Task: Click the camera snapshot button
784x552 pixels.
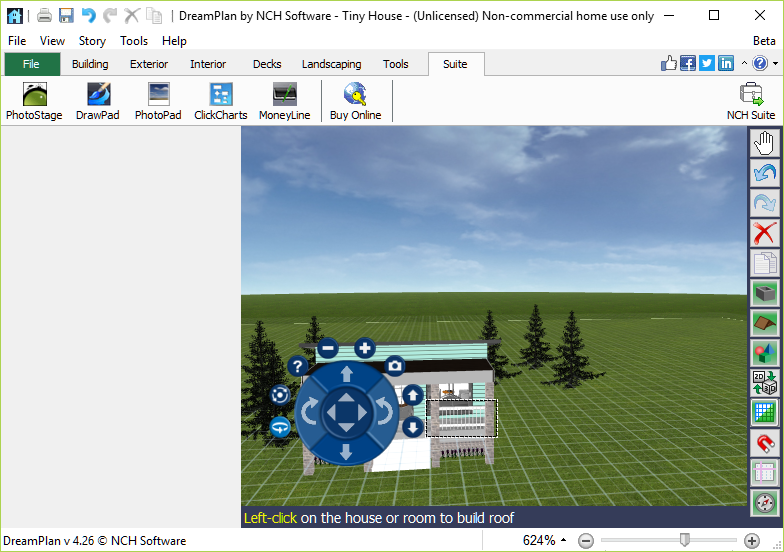Action: tap(395, 366)
